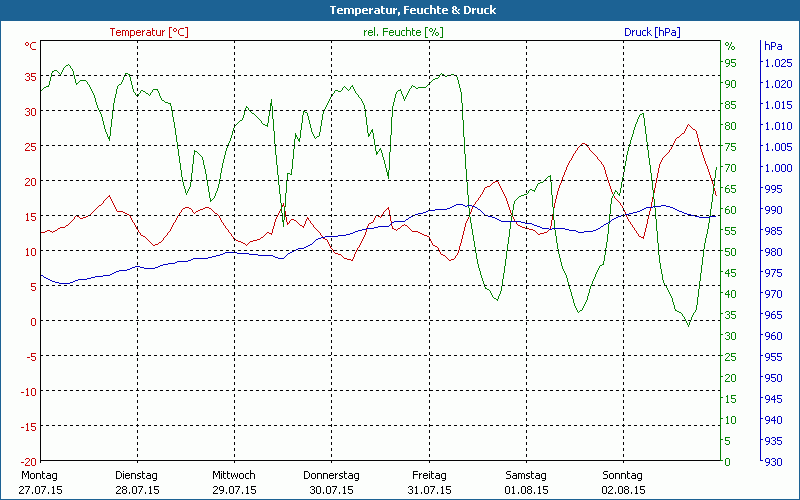The height and width of the screenshot is (500, 800).
Task: Click the green humidity peak on Montag morning
Action: pyautogui.click(x=68, y=65)
